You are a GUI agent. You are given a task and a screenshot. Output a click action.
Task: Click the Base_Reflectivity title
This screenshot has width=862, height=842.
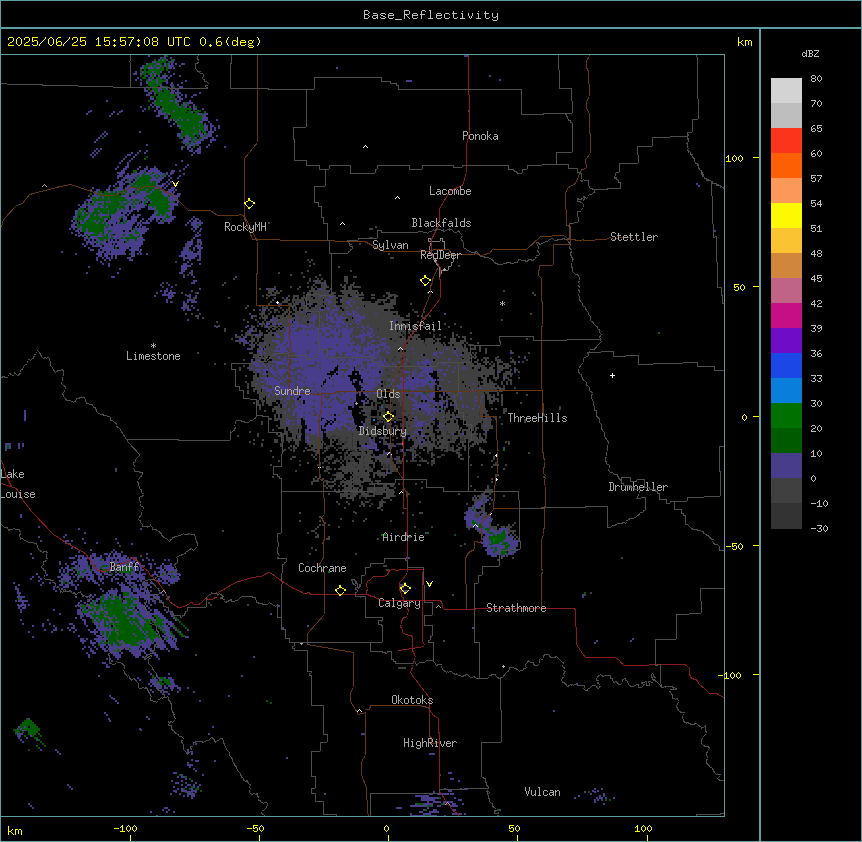coord(431,15)
